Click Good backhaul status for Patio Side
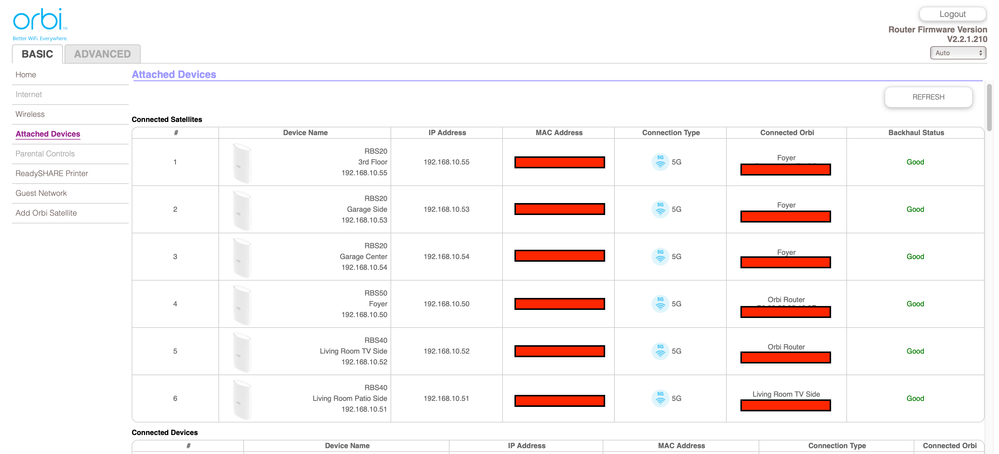 916,398
